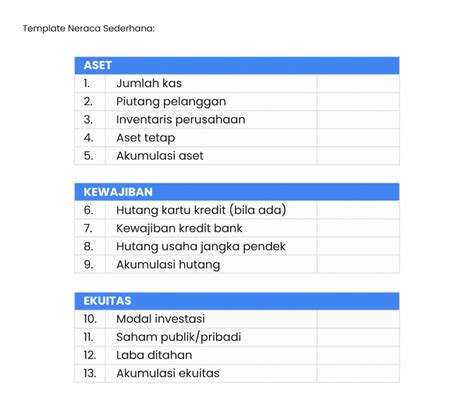474x408 pixels.
Task: Select Hutang kartu kredit (bila ada) row
Action: pyautogui.click(x=237, y=210)
